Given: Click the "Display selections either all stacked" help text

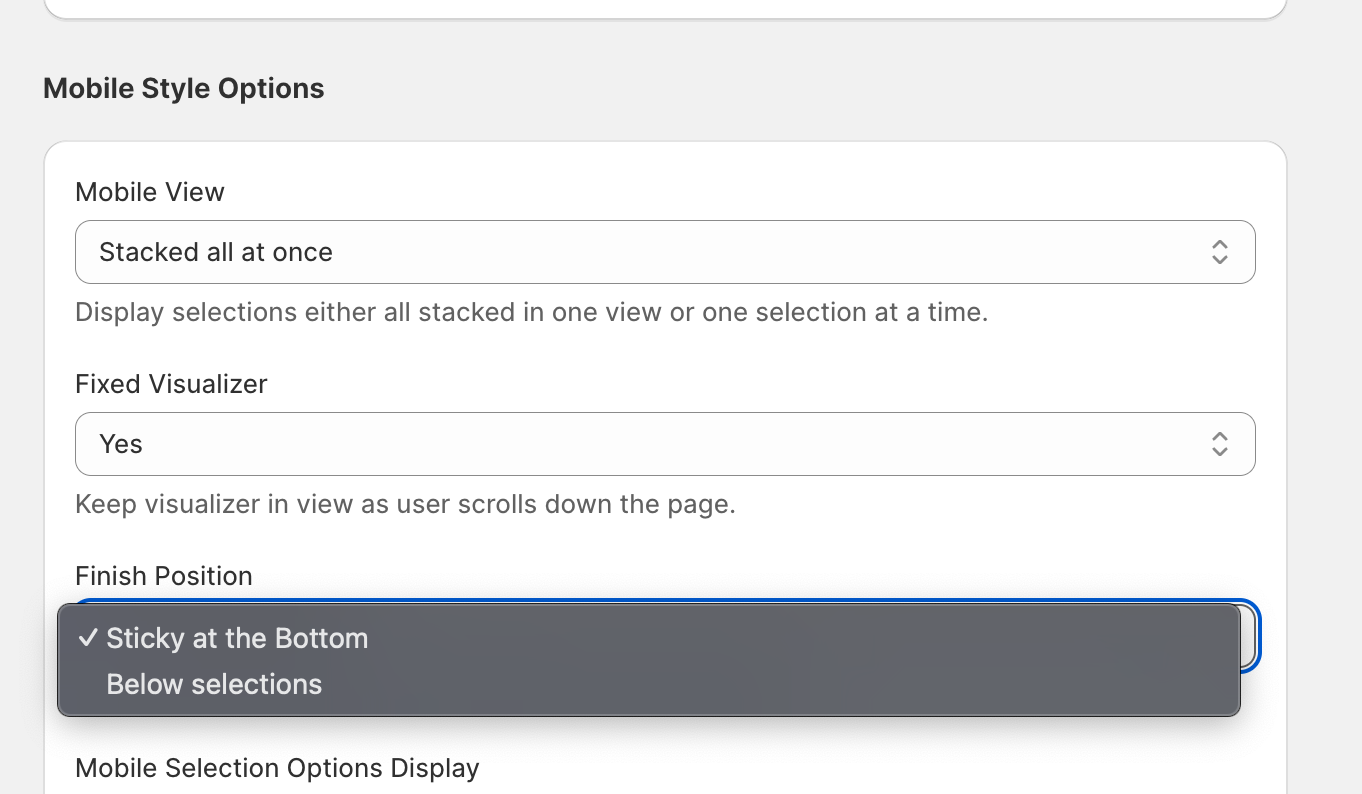Looking at the screenshot, I should pyautogui.click(x=531, y=312).
